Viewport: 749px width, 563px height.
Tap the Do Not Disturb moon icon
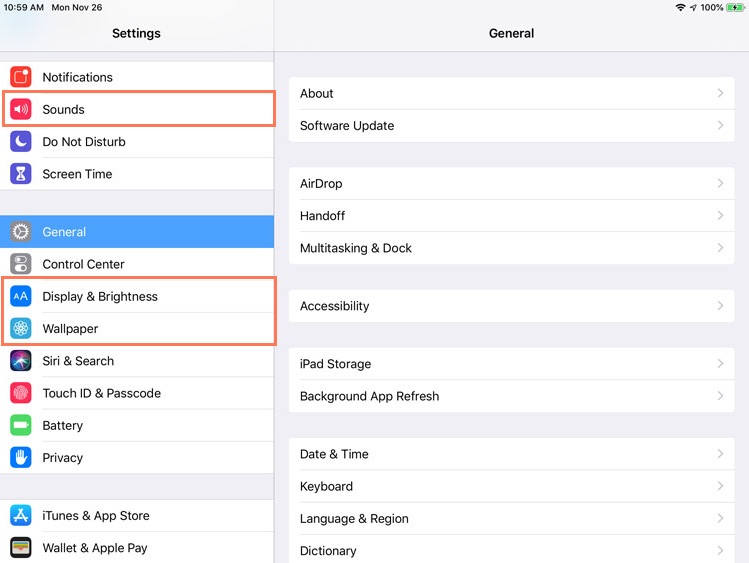[x=21, y=142]
